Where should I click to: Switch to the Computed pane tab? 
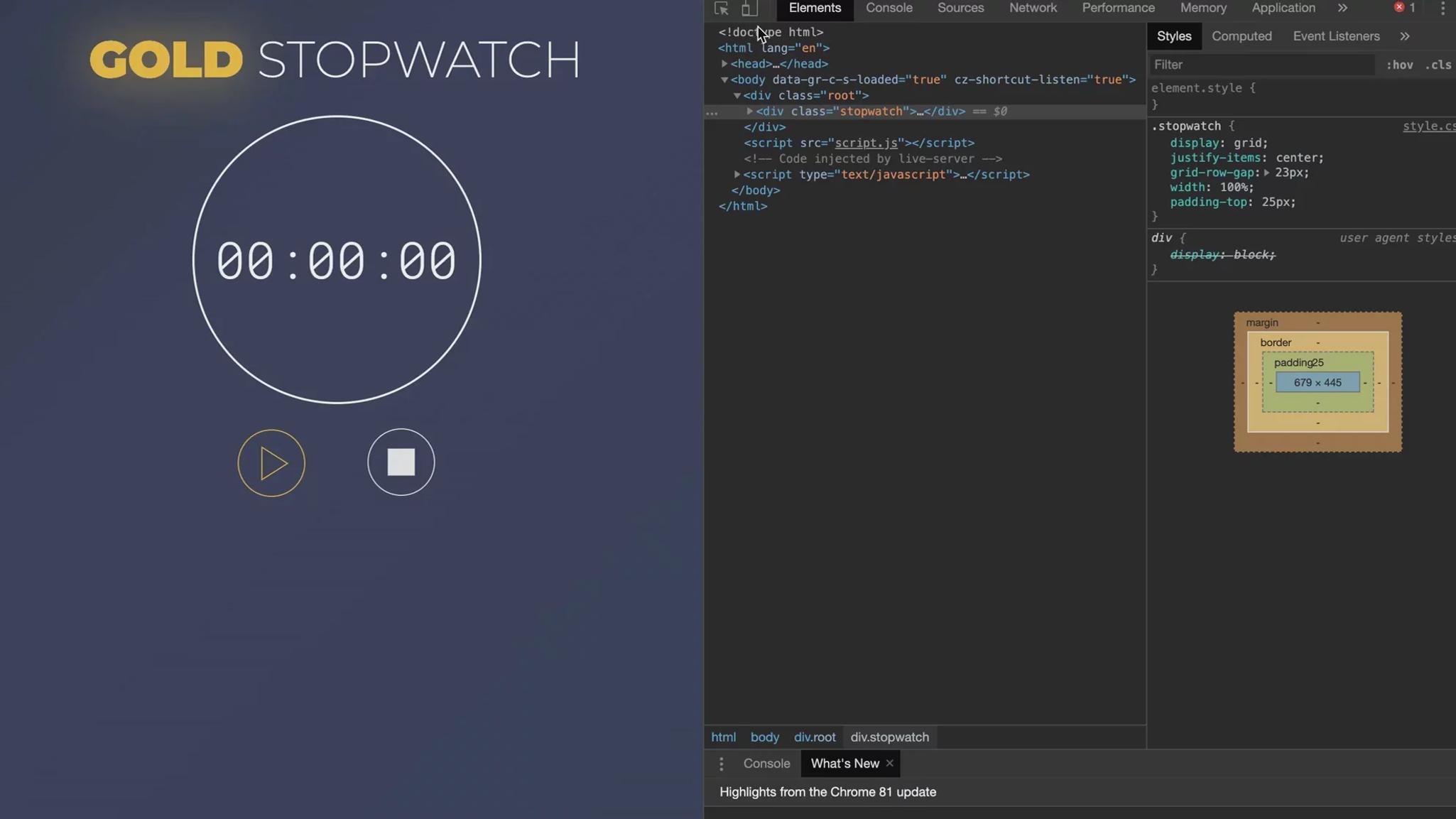[1241, 36]
